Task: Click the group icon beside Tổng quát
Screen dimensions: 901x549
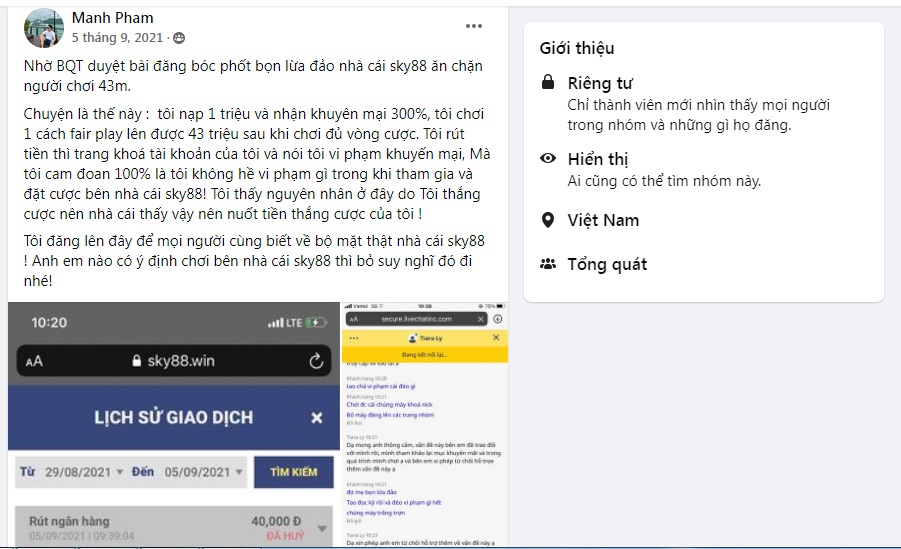Action: tap(548, 264)
